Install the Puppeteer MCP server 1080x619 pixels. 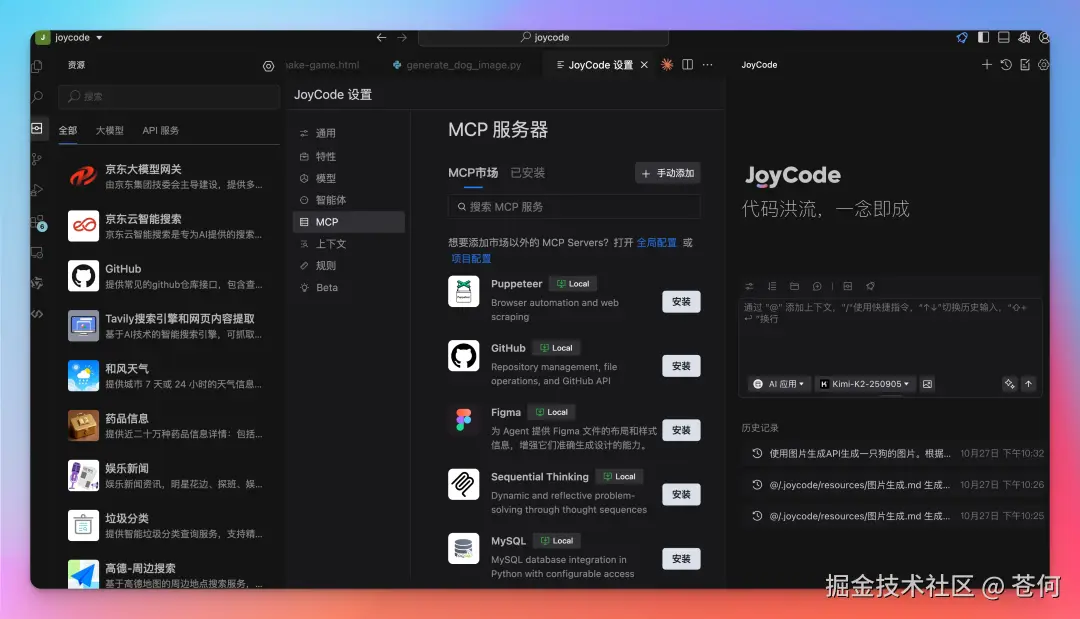[x=681, y=301]
